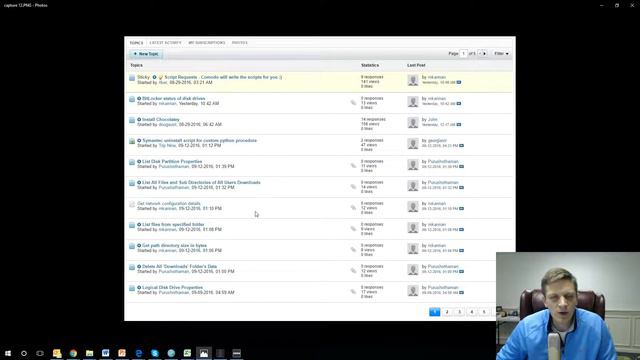Go to next page using arrow
The image size is (640, 360).
coord(484,53)
